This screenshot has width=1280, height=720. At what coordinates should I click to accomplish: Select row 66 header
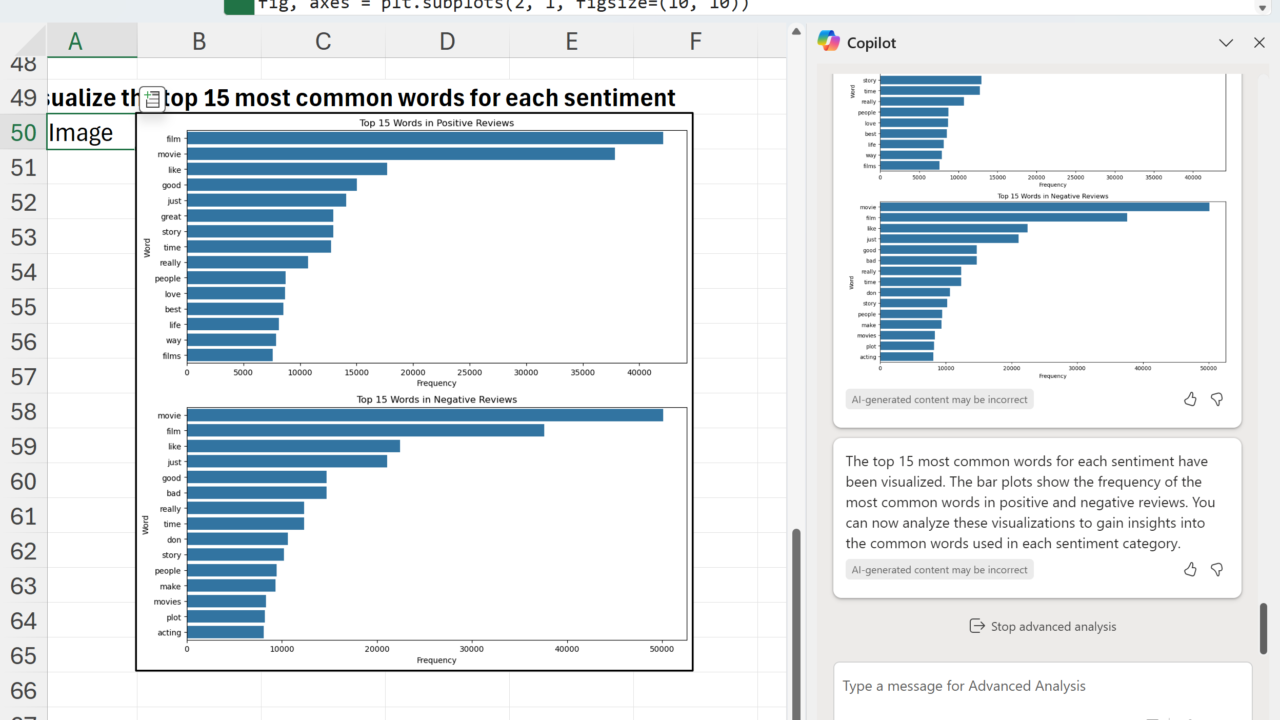pyautogui.click(x=23, y=691)
